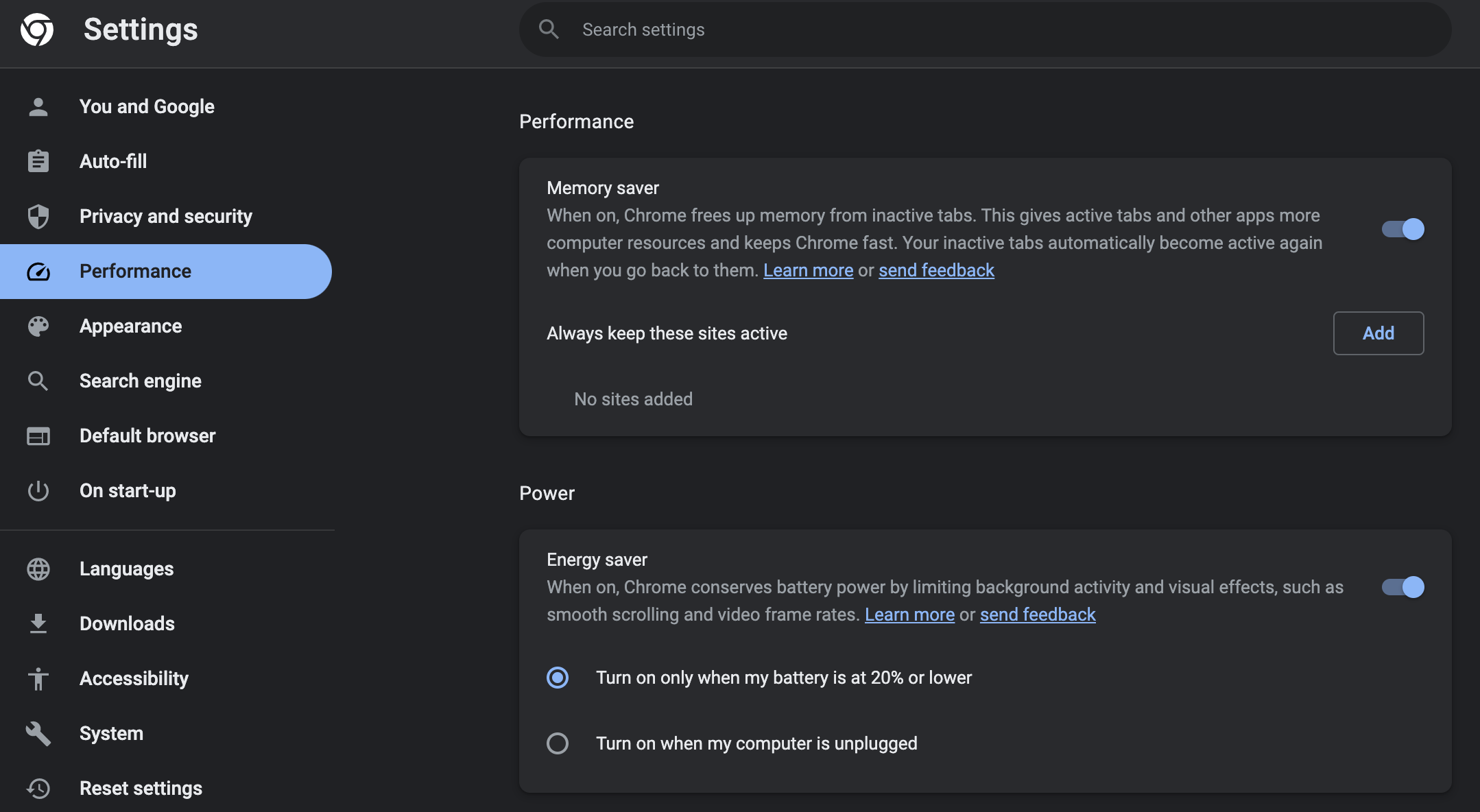
Task: Go to Accessibility settings
Action: (166, 679)
